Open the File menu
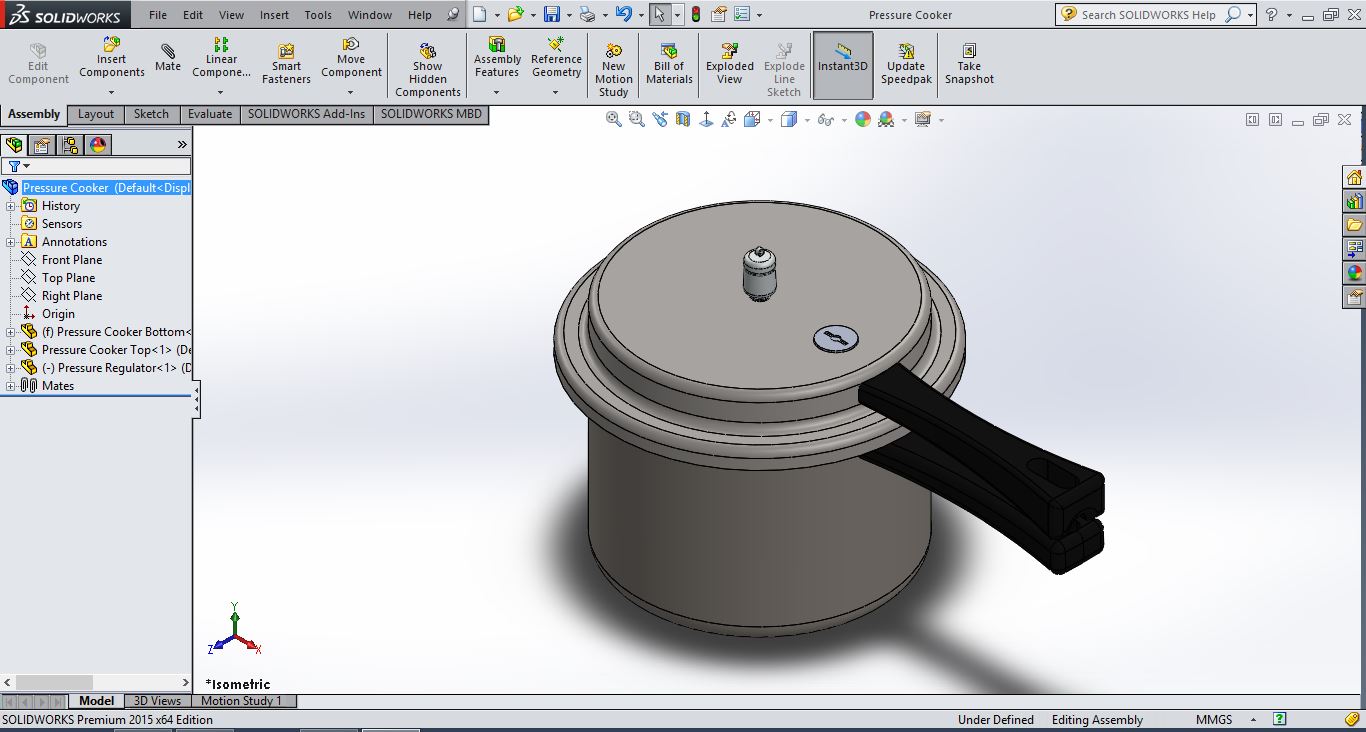The height and width of the screenshot is (732, 1366). (x=158, y=15)
